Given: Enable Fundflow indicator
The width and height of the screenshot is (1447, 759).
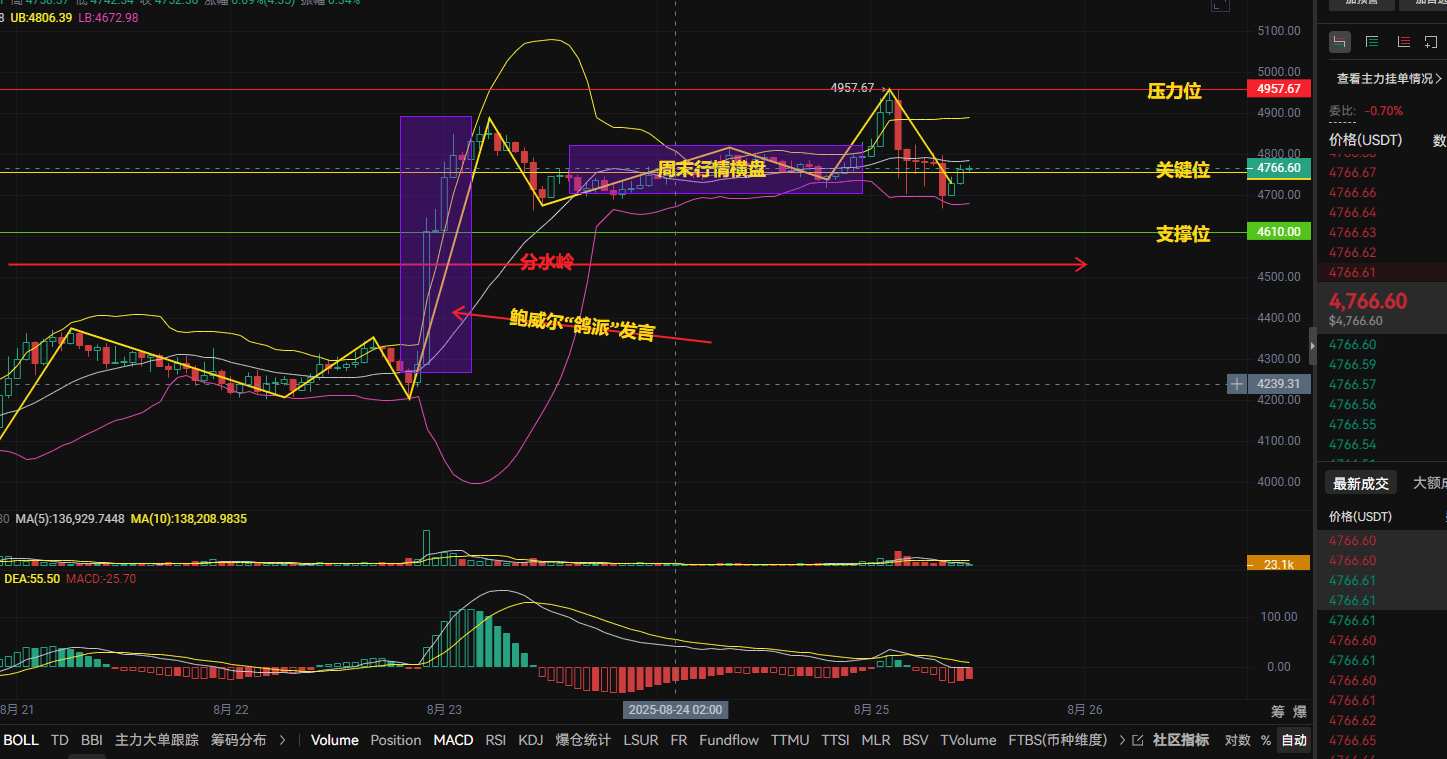Looking at the screenshot, I should tap(729, 740).
